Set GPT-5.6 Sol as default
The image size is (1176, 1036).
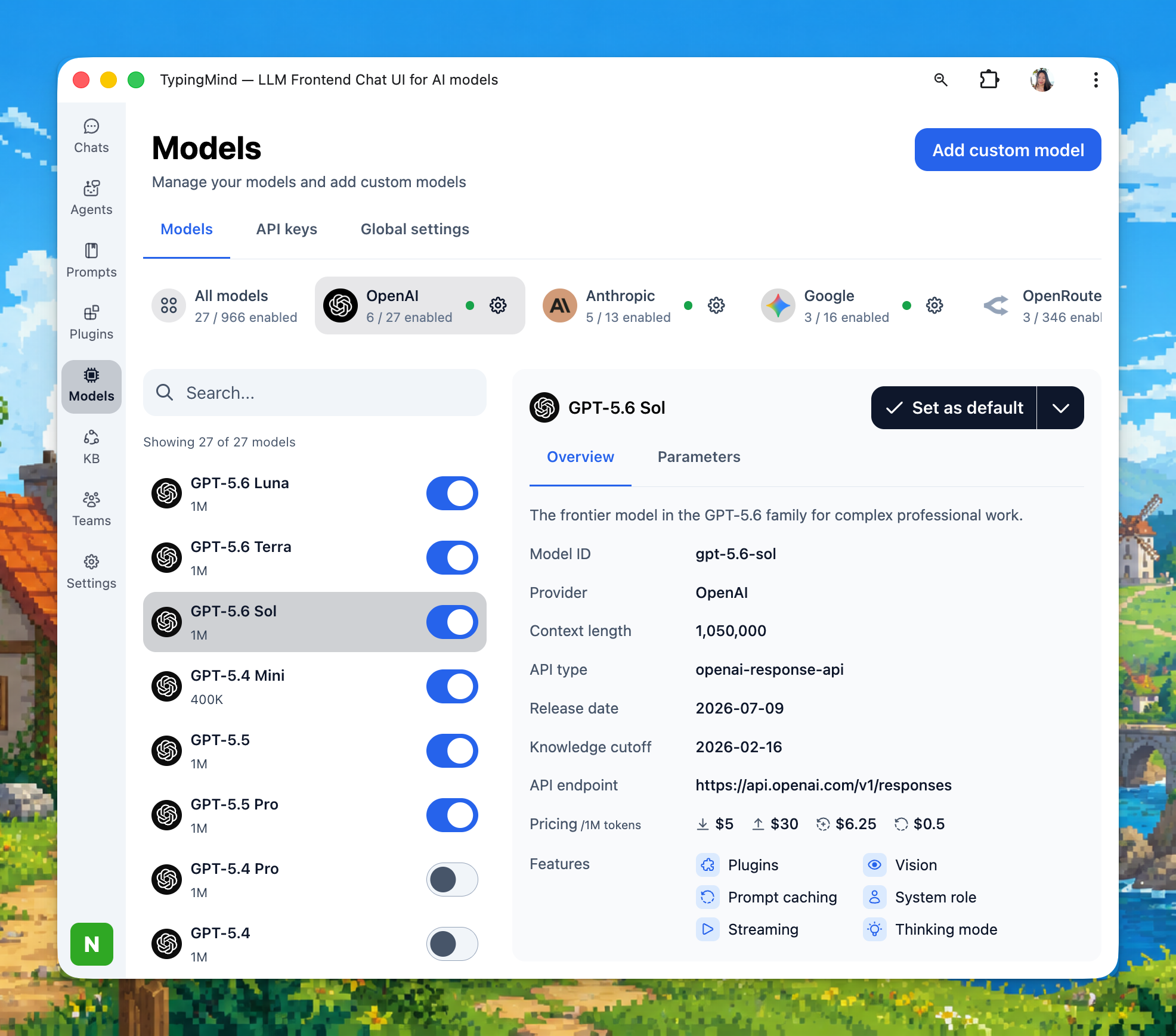954,408
